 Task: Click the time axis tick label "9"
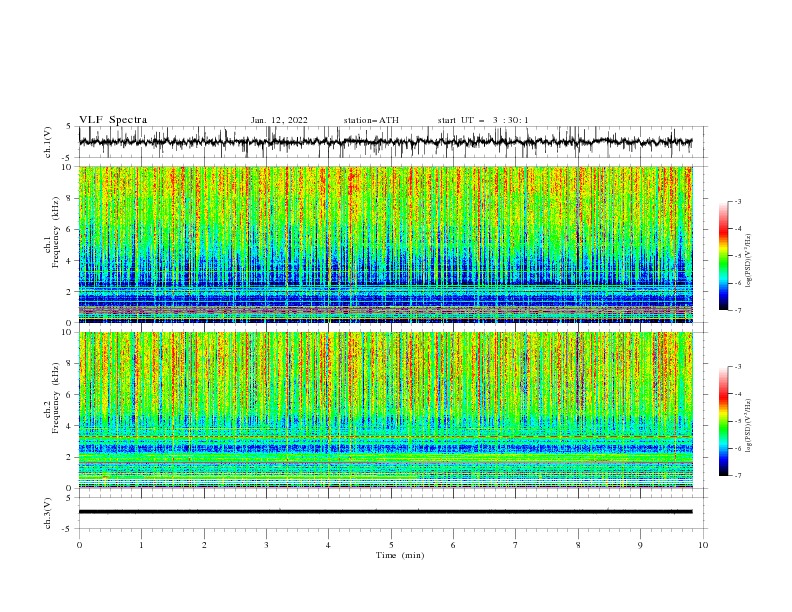640,545
